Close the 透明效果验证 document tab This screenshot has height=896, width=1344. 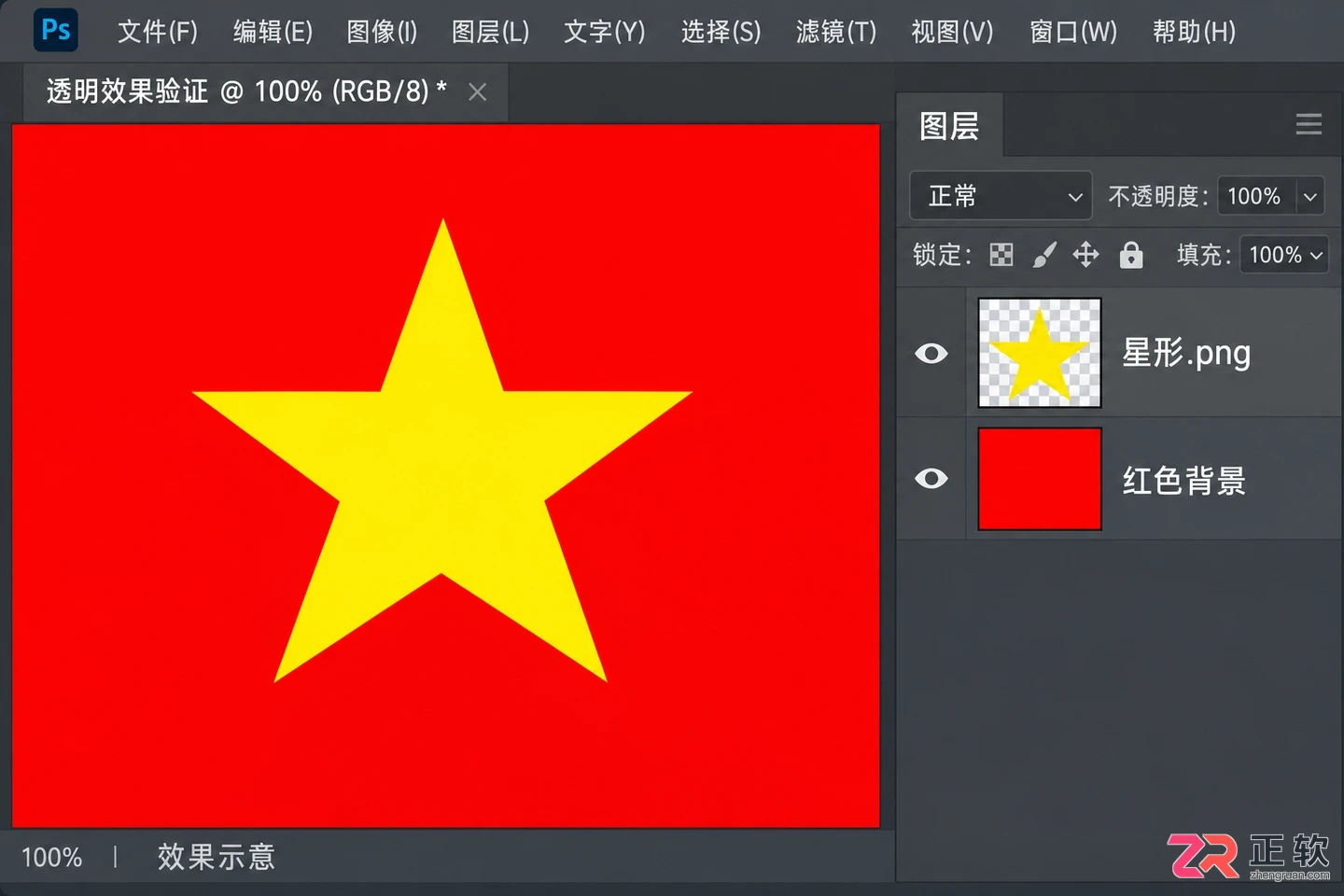click(x=478, y=91)
